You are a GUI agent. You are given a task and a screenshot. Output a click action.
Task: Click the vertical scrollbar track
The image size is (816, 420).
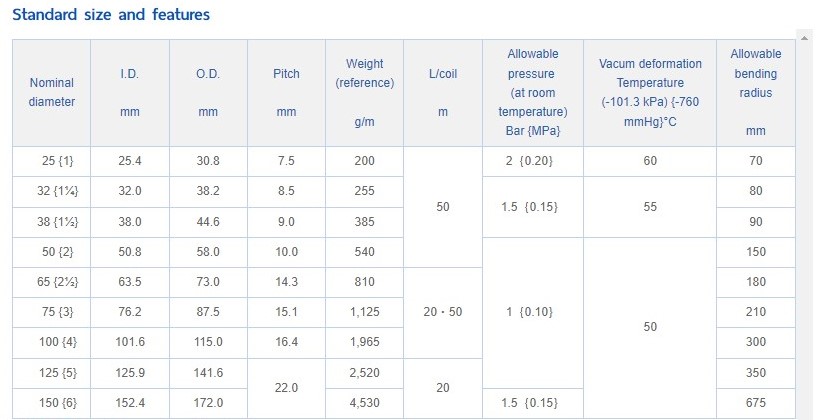tap(806, 230)
